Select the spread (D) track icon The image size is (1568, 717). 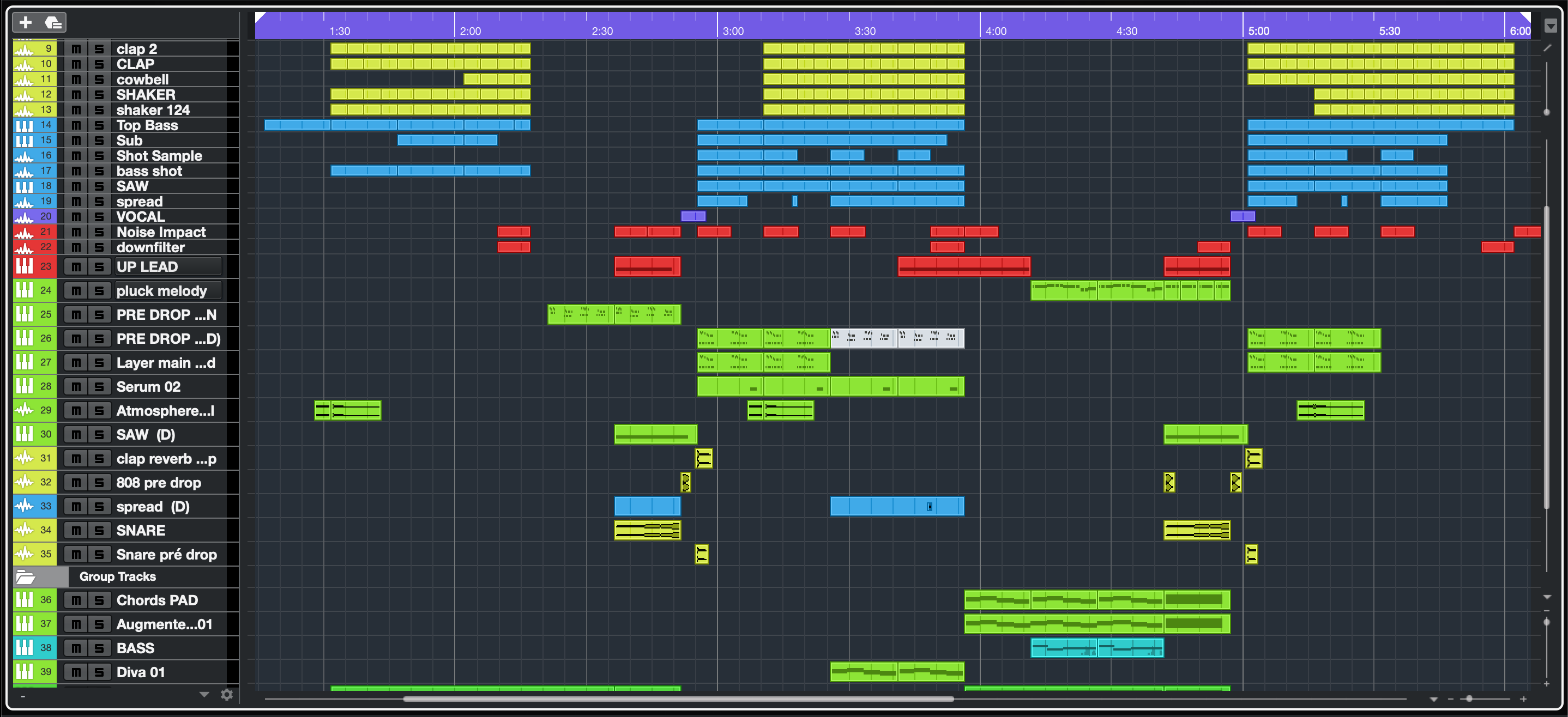pos(24,506)
